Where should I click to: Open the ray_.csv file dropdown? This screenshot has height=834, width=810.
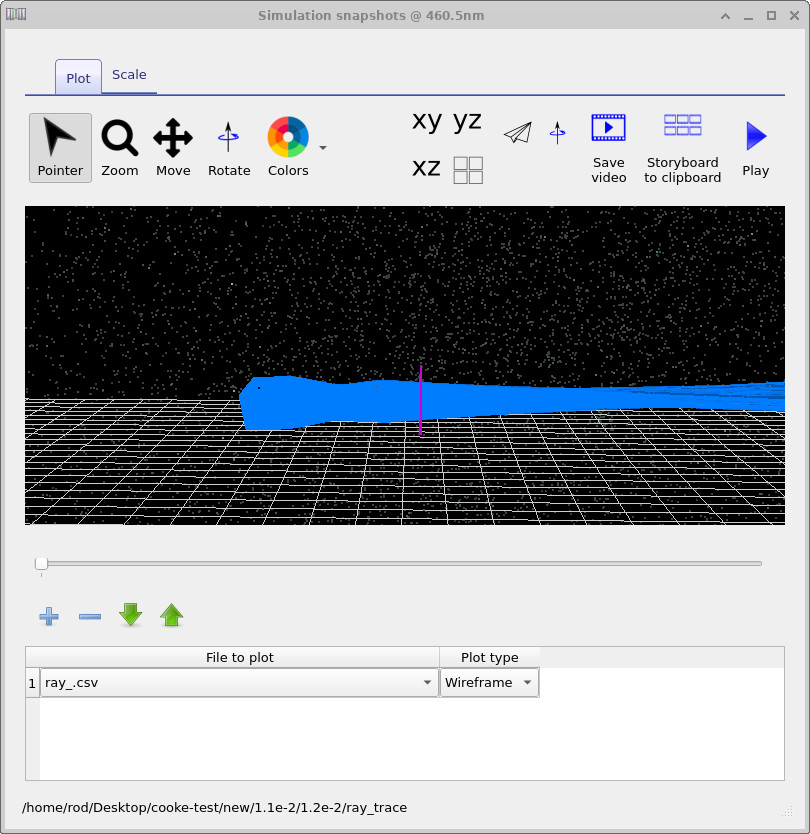[x=428, y=682]
